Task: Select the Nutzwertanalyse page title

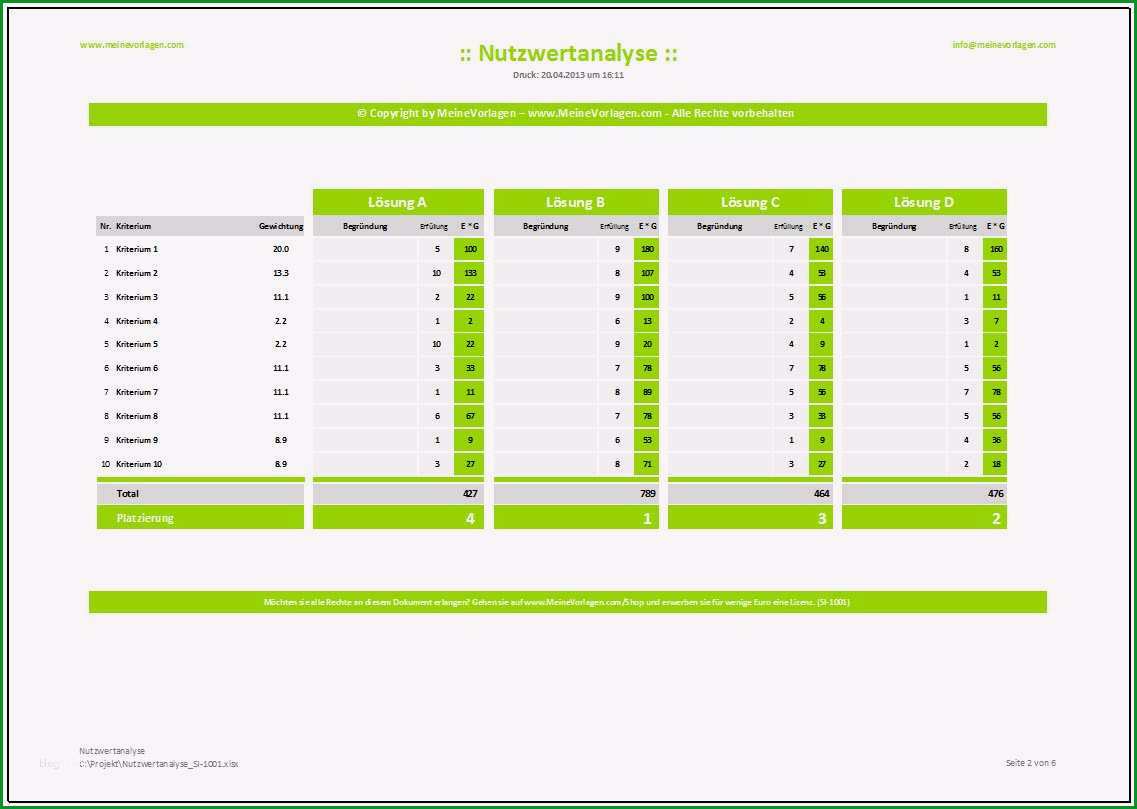Action: pyautogui.click(x=568, y=53)
